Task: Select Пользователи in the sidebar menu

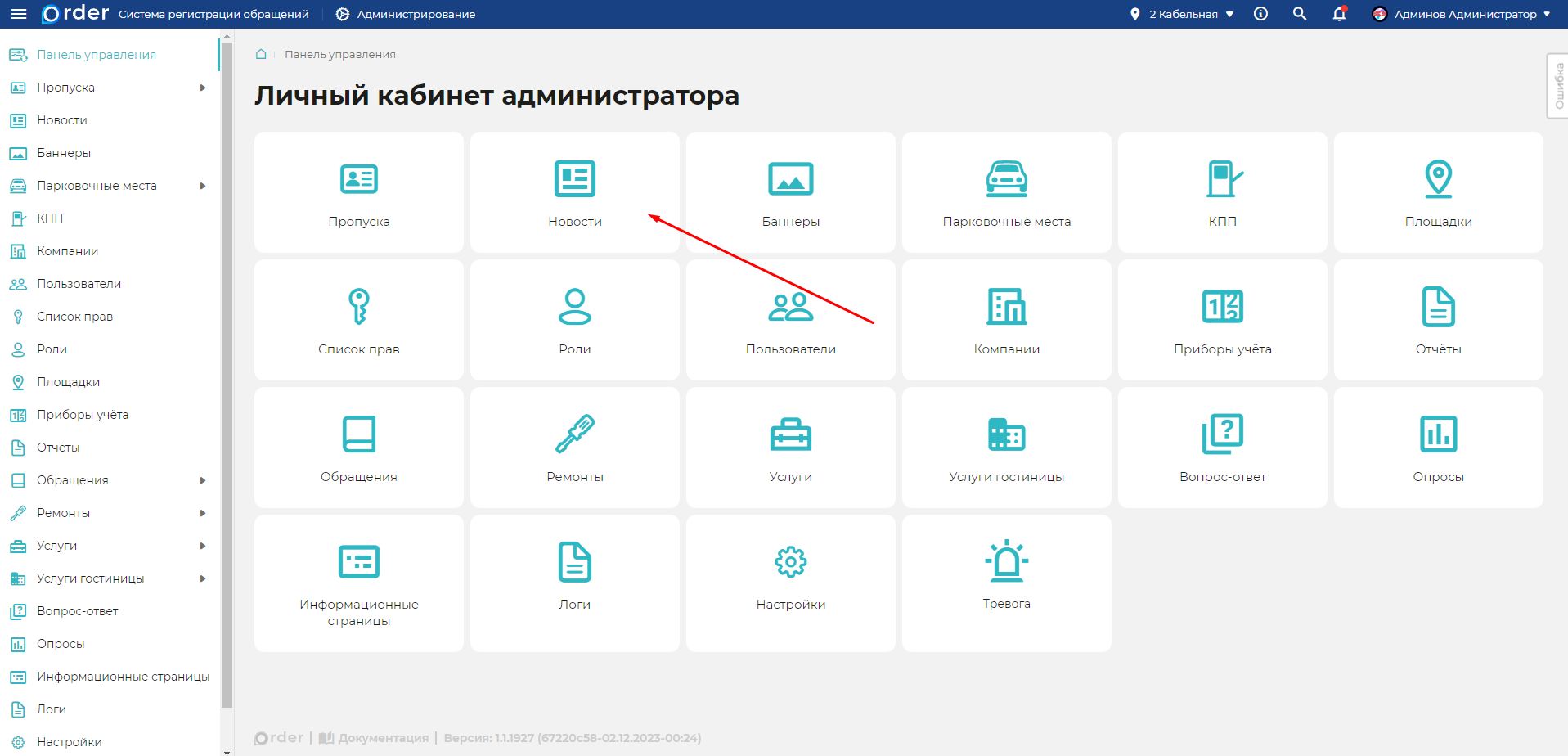Action: [x=79, y=284]
